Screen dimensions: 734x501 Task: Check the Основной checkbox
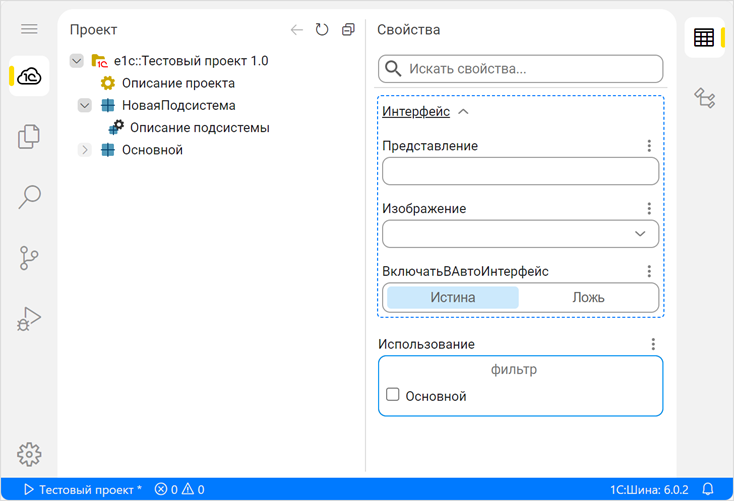(x=393, y=396)
